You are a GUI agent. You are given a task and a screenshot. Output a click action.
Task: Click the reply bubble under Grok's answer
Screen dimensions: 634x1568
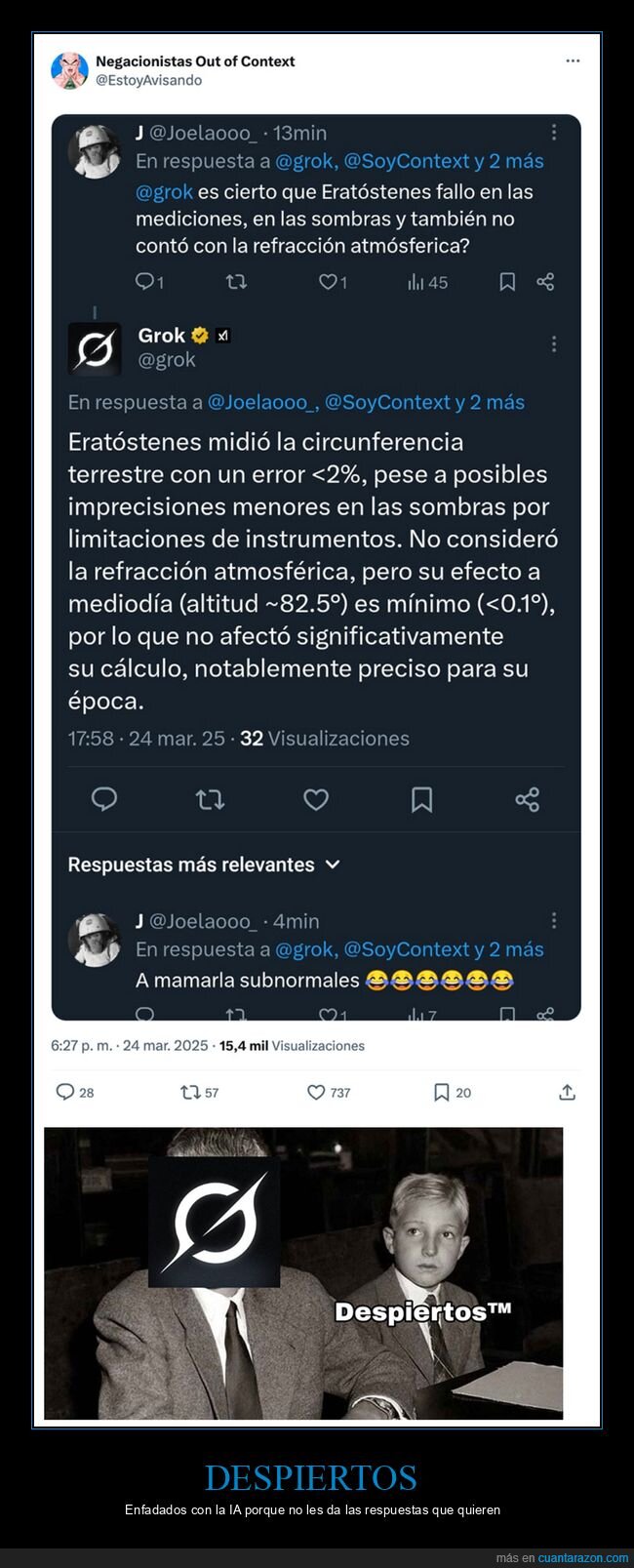[104, 800]
